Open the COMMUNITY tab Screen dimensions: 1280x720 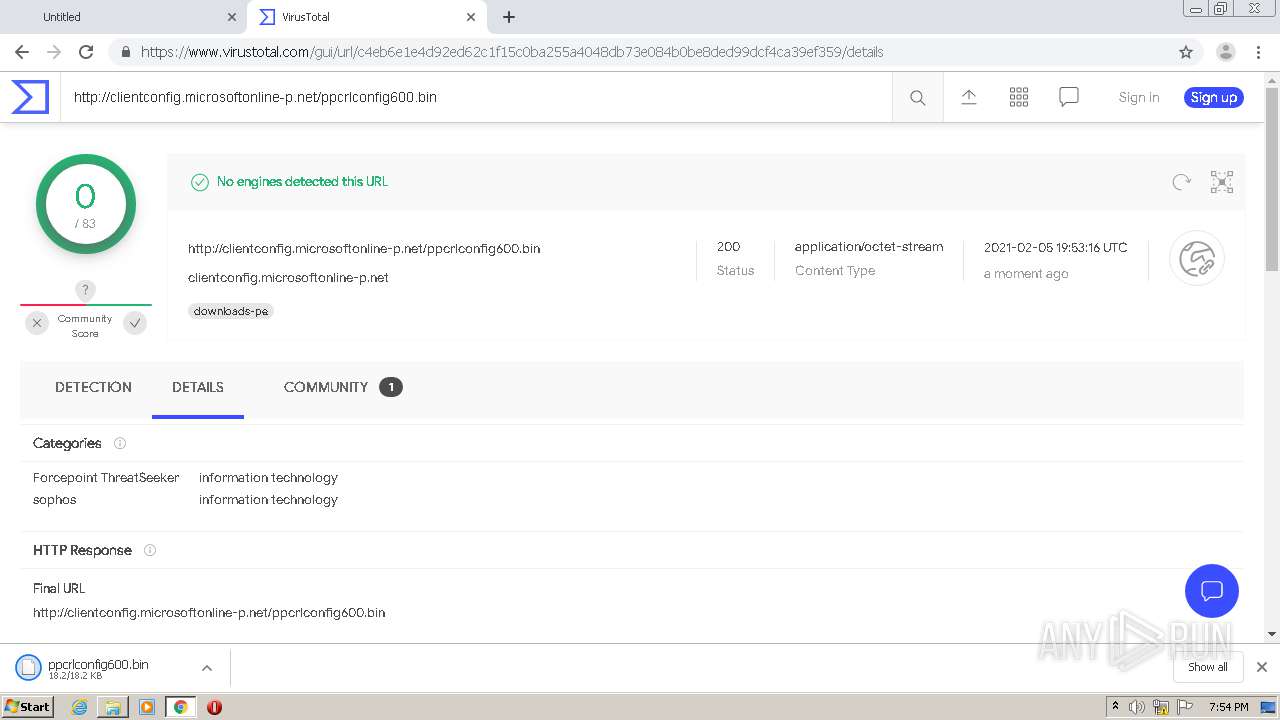343,387
